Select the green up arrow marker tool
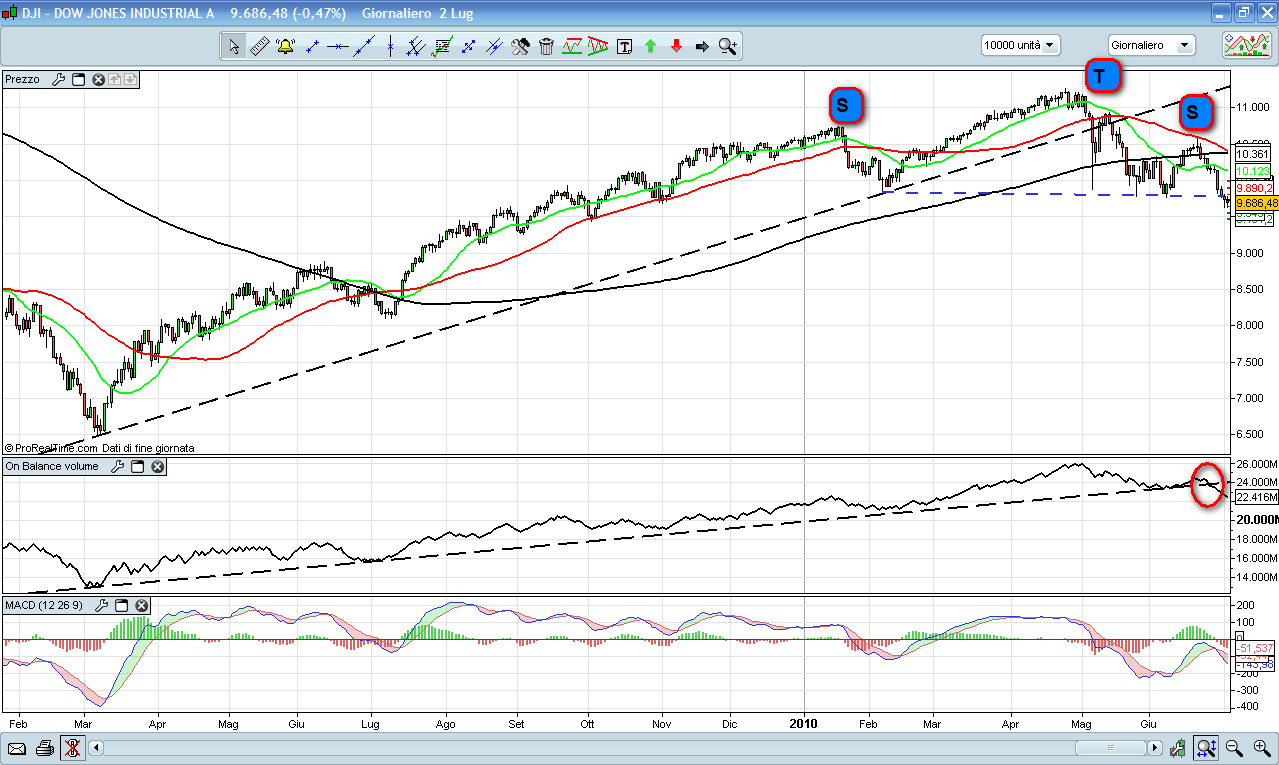Image resolution: width=1279 pixels, height=765 pixels. 650,46
